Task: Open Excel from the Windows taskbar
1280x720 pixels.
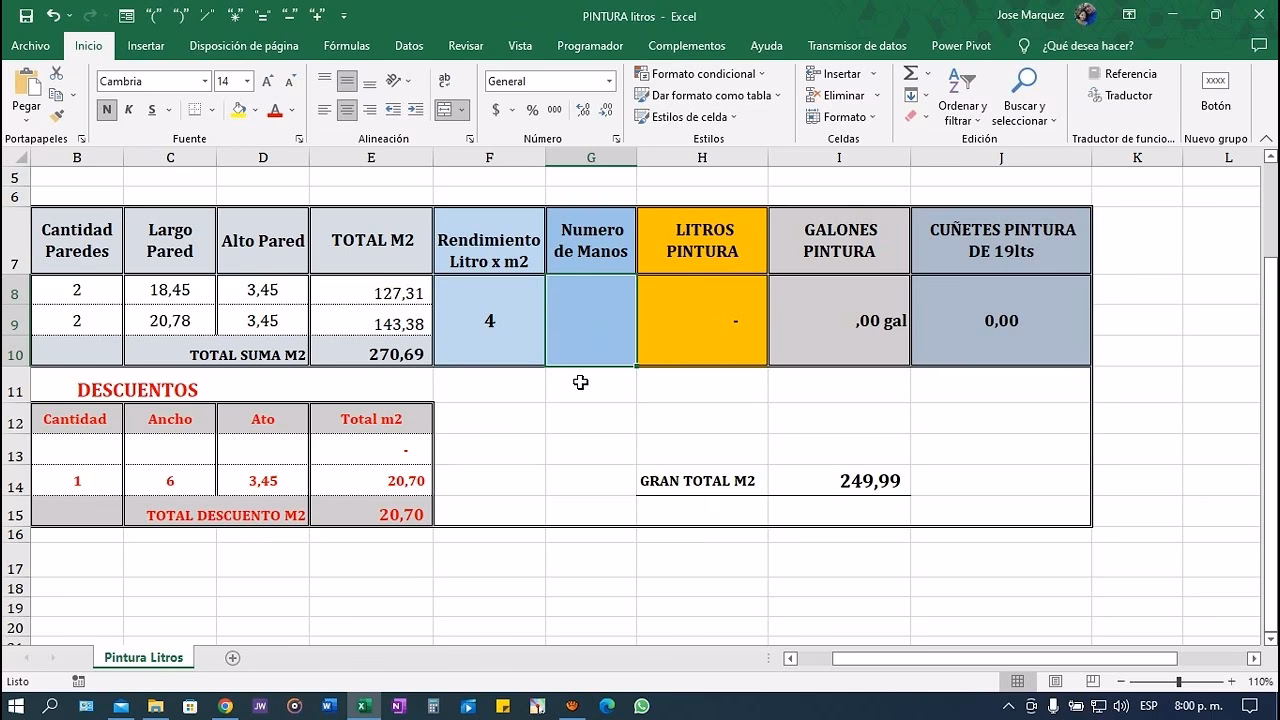Action: pos(364,706)
